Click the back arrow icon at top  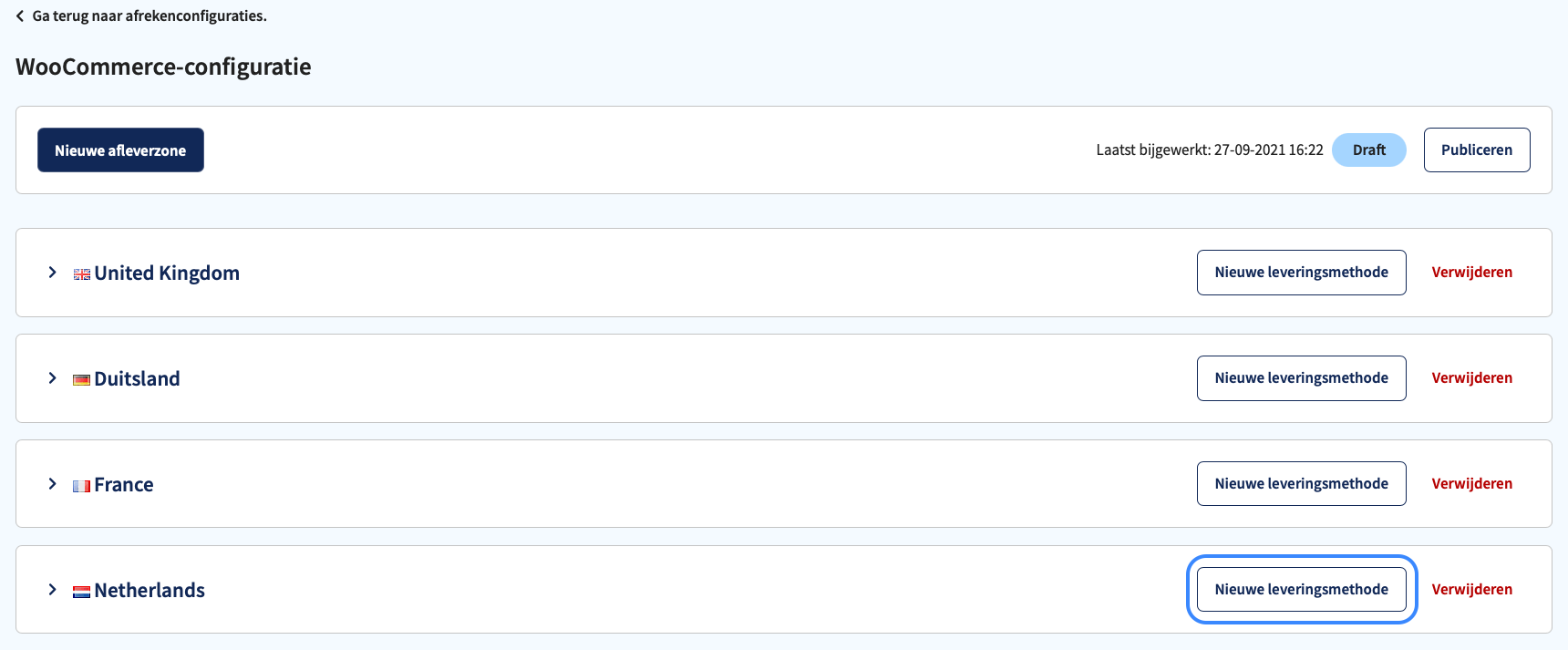20,16
